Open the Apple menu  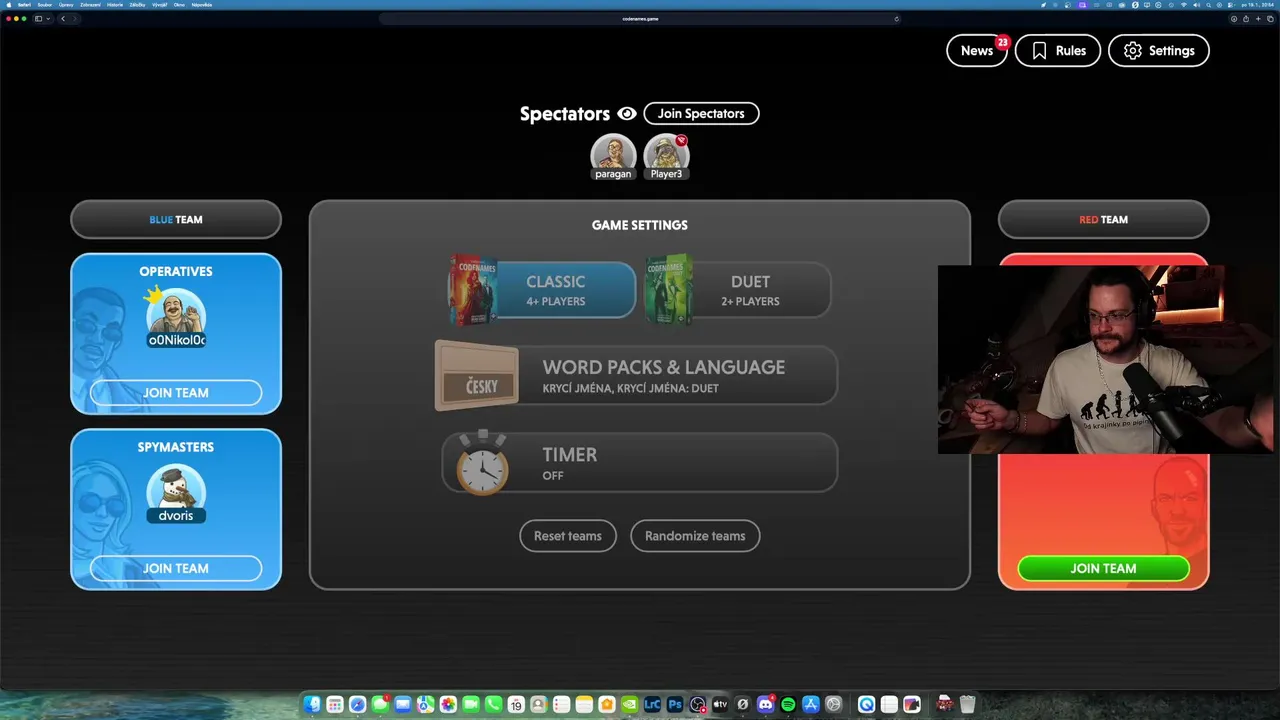8,5
